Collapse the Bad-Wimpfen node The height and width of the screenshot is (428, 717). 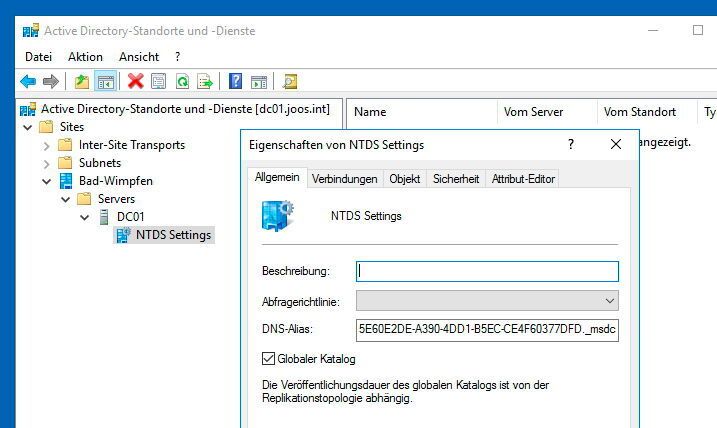coord(47,182)
